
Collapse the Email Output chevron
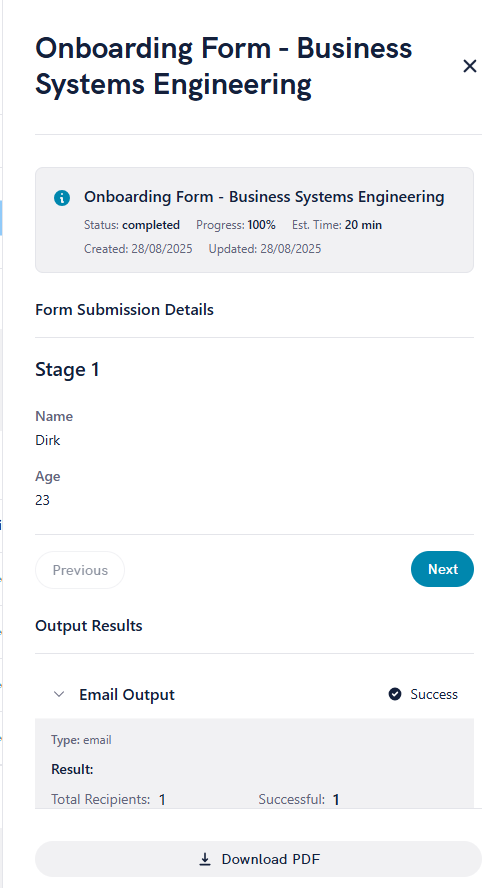click(59, 694)
